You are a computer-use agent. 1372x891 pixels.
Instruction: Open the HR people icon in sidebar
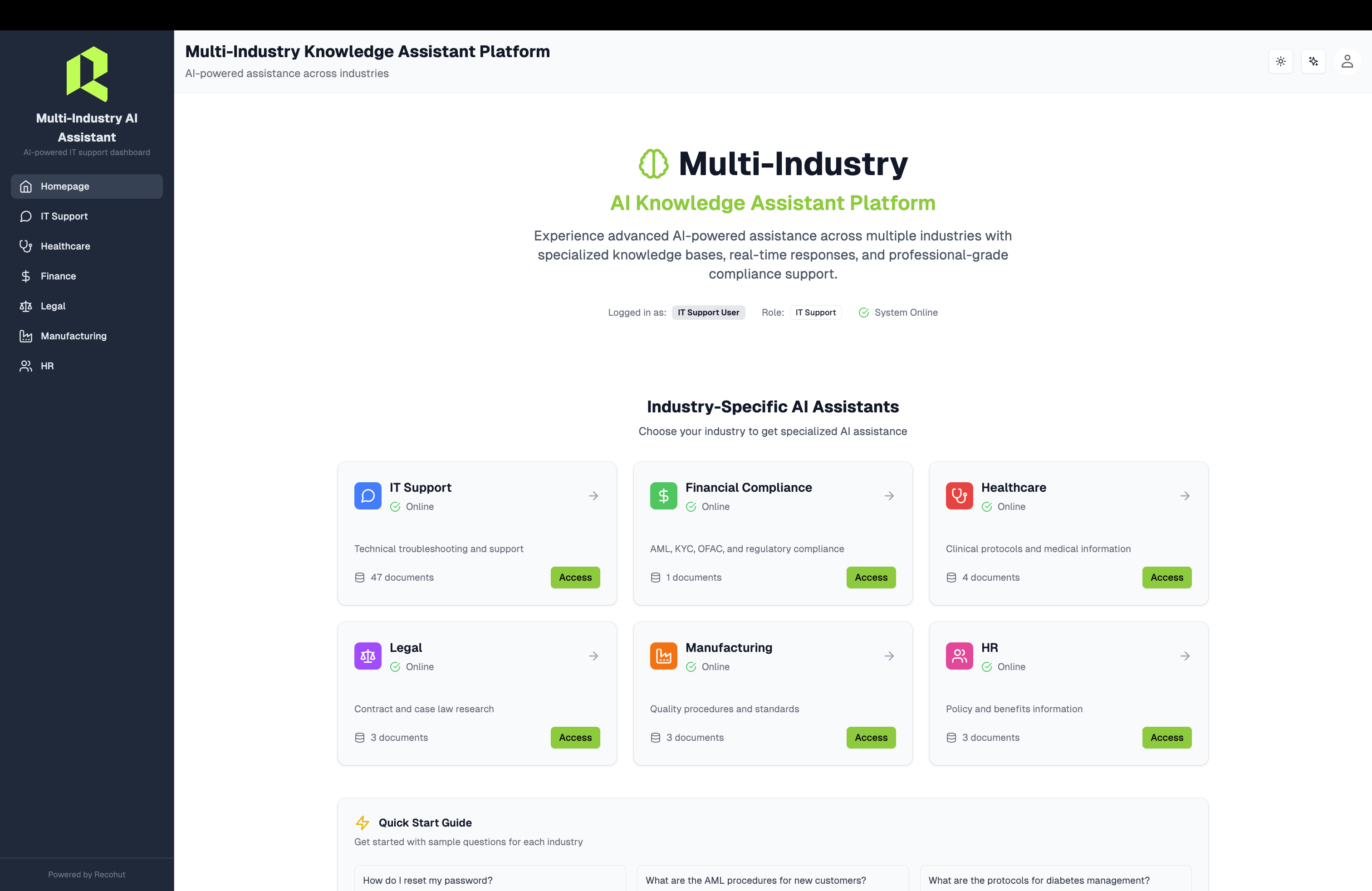point(26,366)
